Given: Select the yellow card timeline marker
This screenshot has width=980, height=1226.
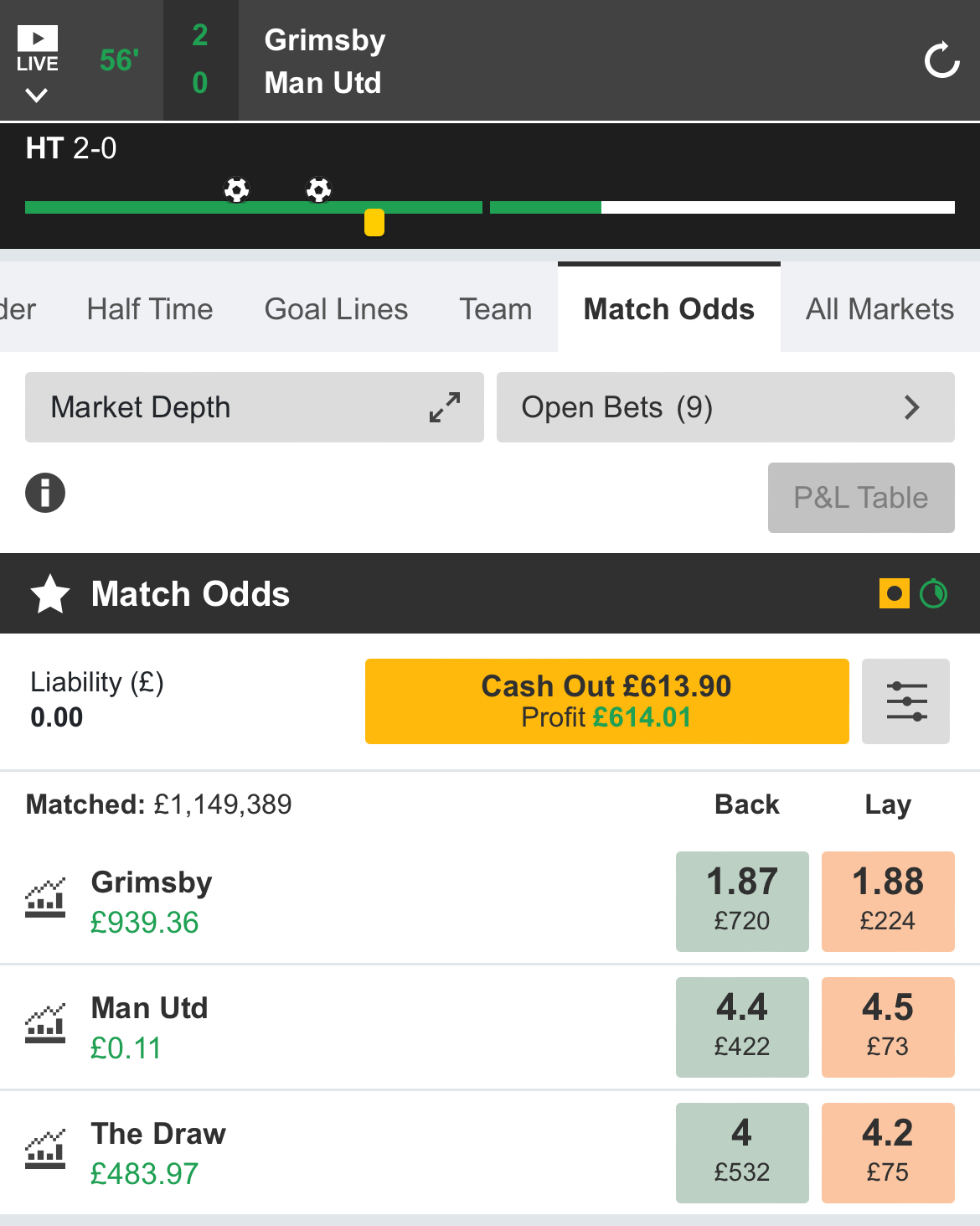Looking at the screenshot, I should coord(374,223).
